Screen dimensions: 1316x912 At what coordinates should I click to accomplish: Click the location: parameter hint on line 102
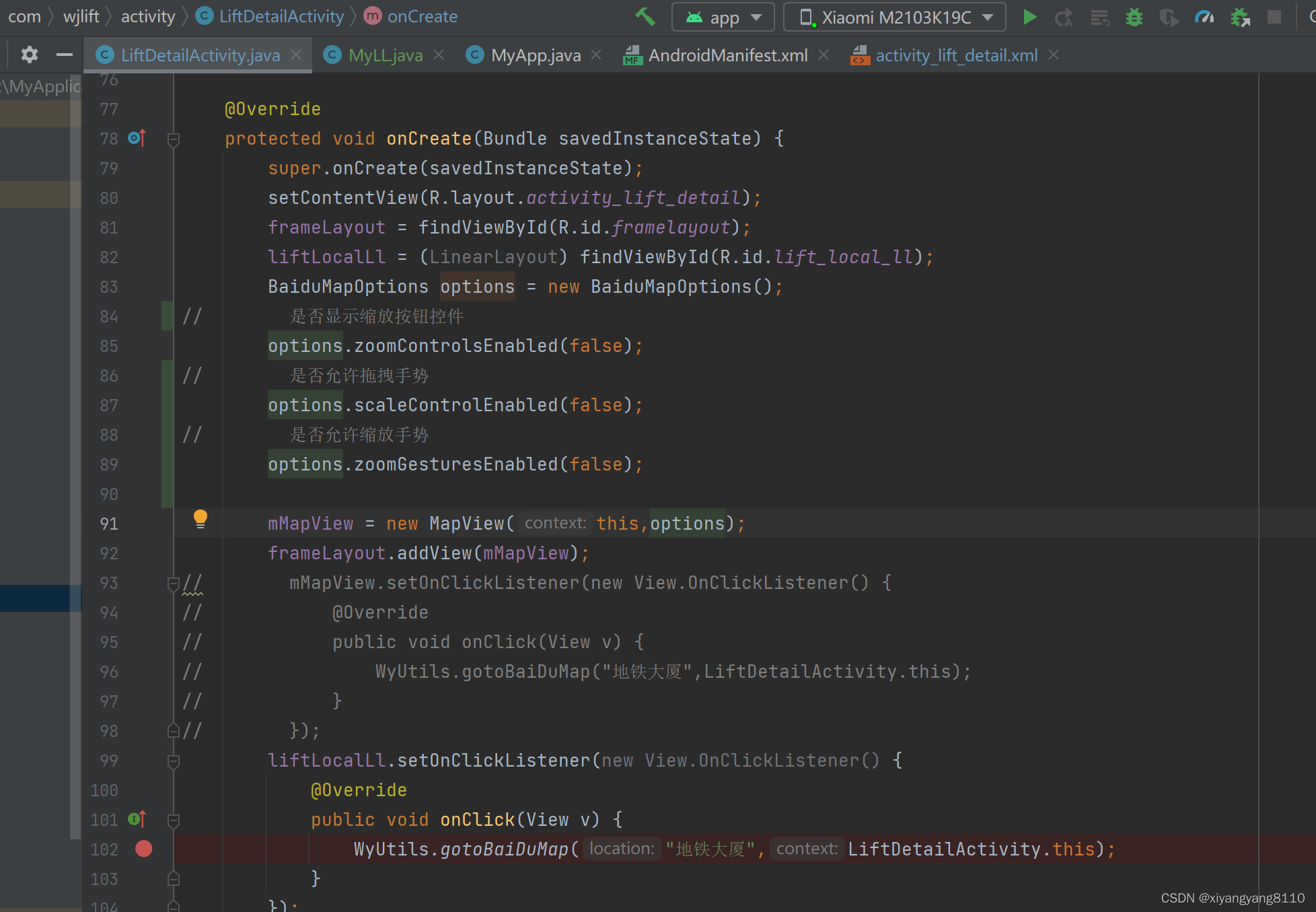(x=622, y=849)
